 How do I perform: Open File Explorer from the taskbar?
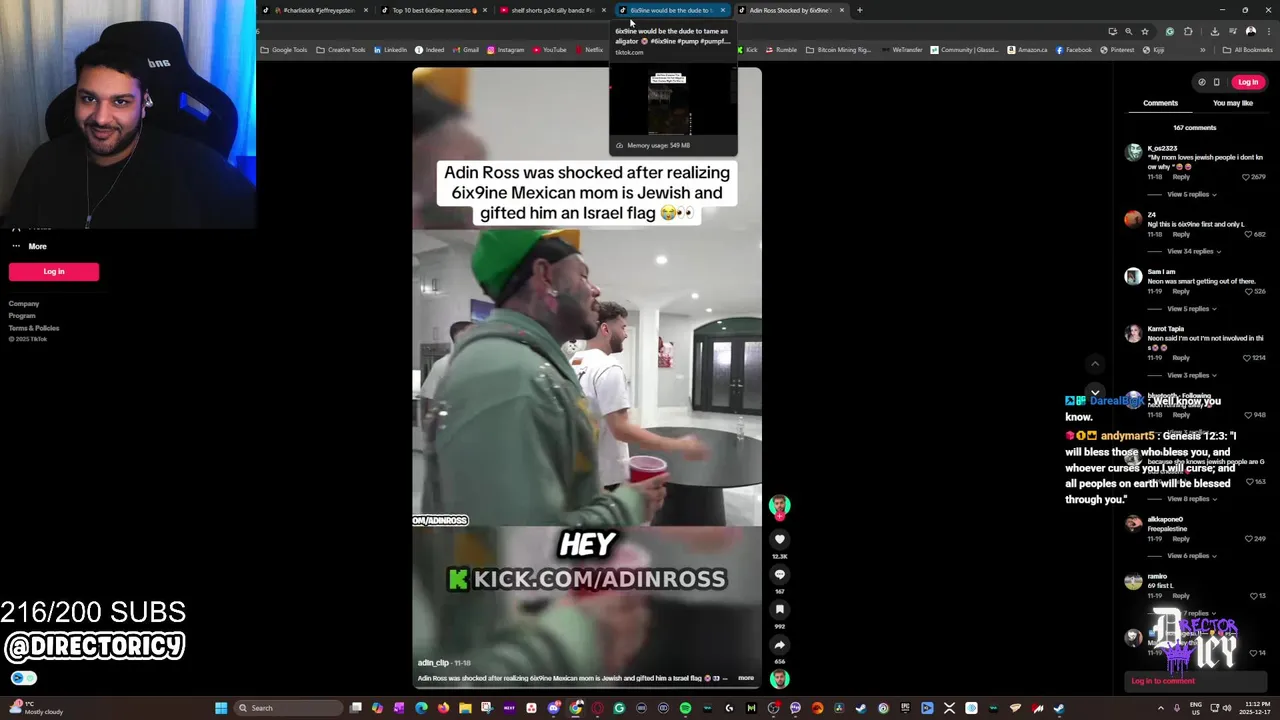(x=465, y=708)
